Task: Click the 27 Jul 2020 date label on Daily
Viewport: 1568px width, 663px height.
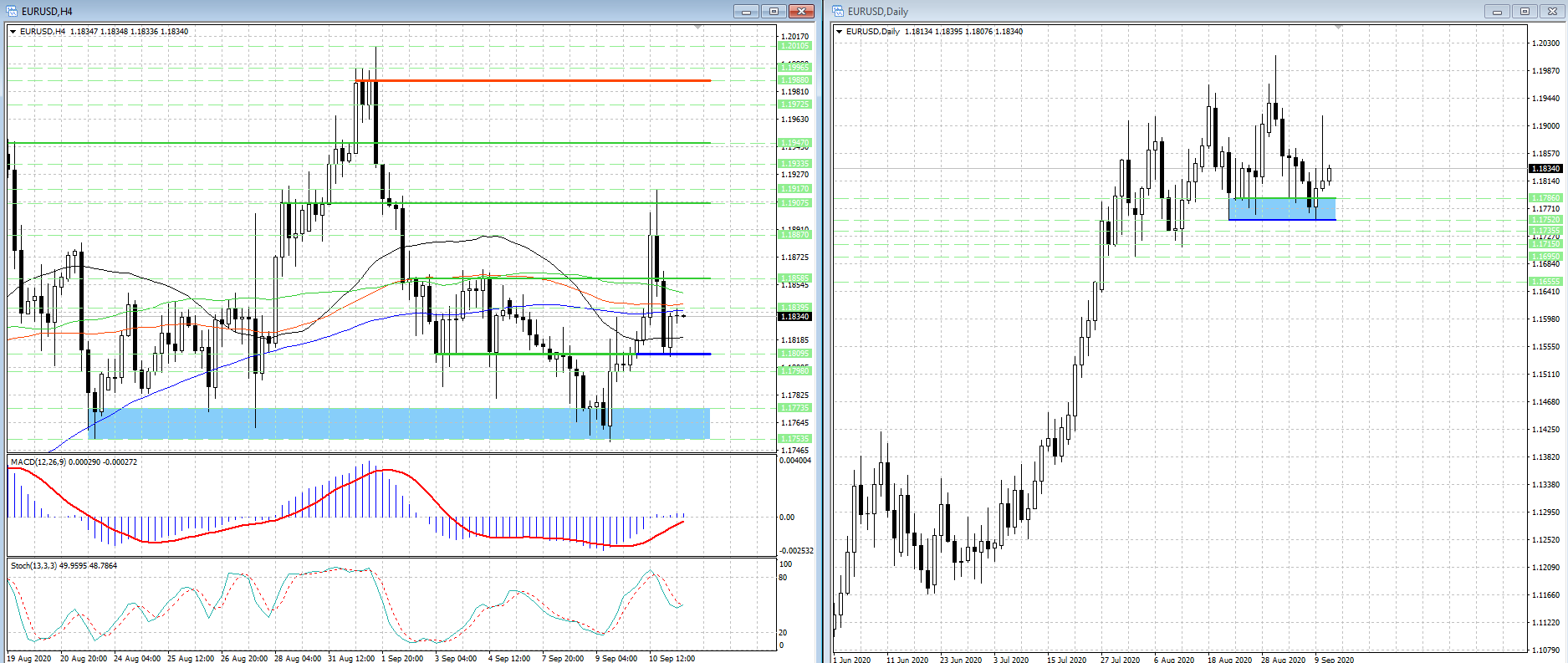Action: (1121, 660)
